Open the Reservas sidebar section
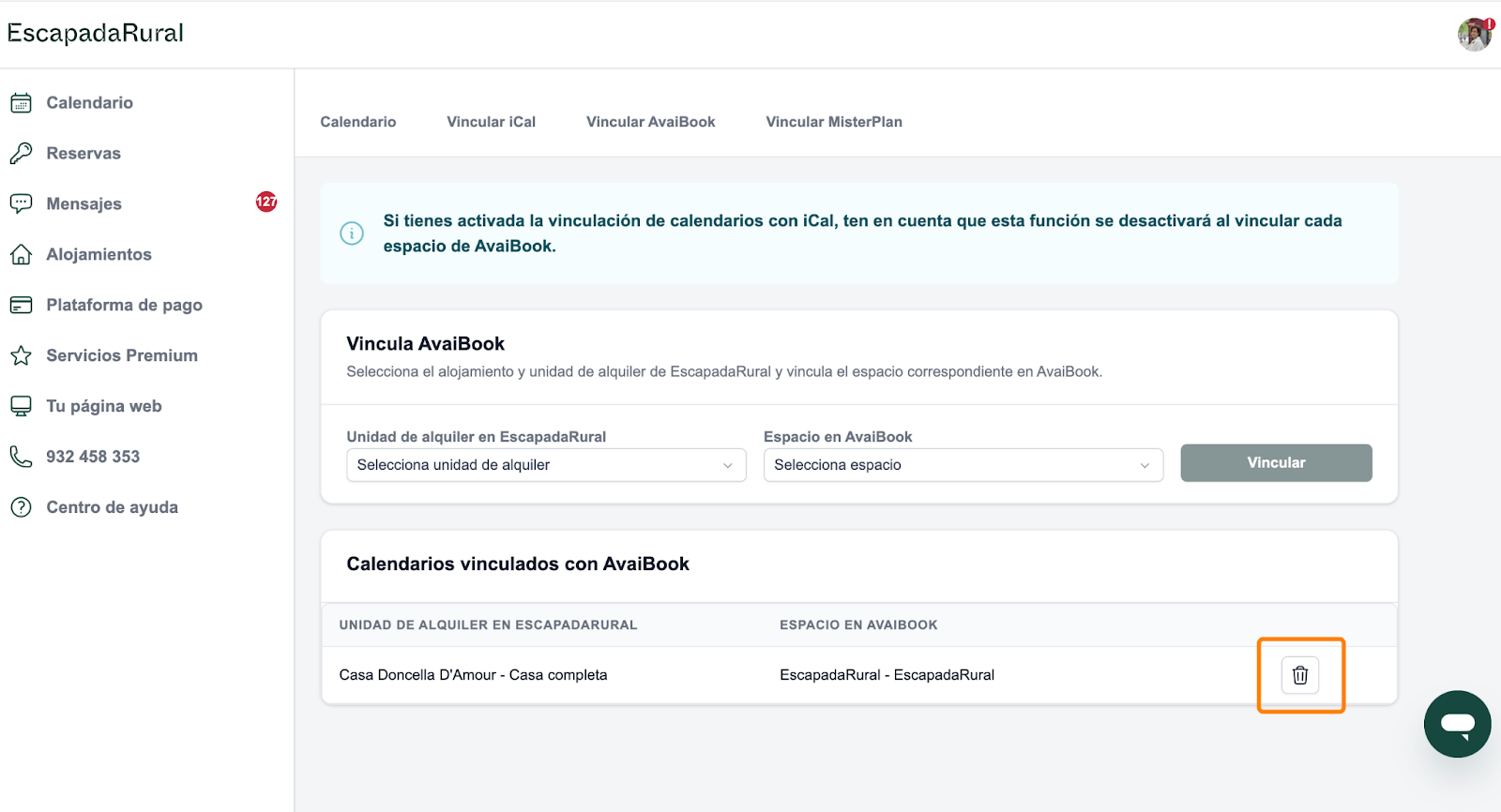Screen dimensions: 1501x812 [x=83, y=154]
